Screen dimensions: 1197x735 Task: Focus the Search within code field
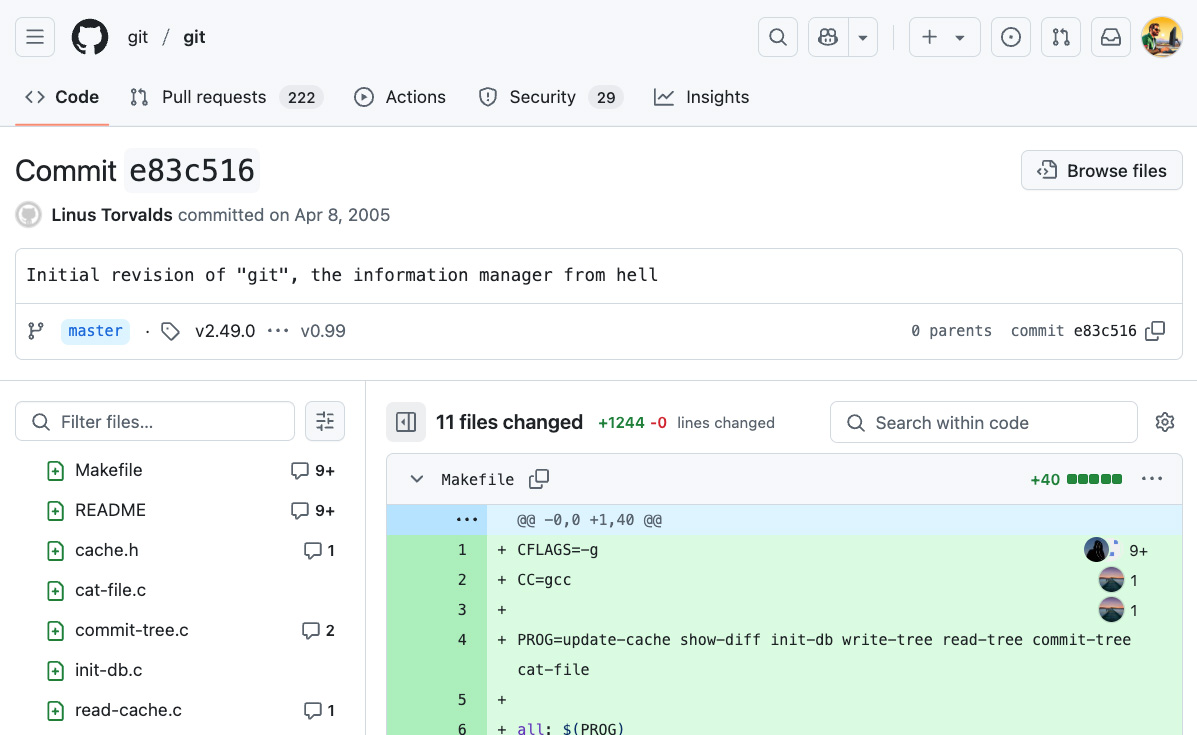984,422
